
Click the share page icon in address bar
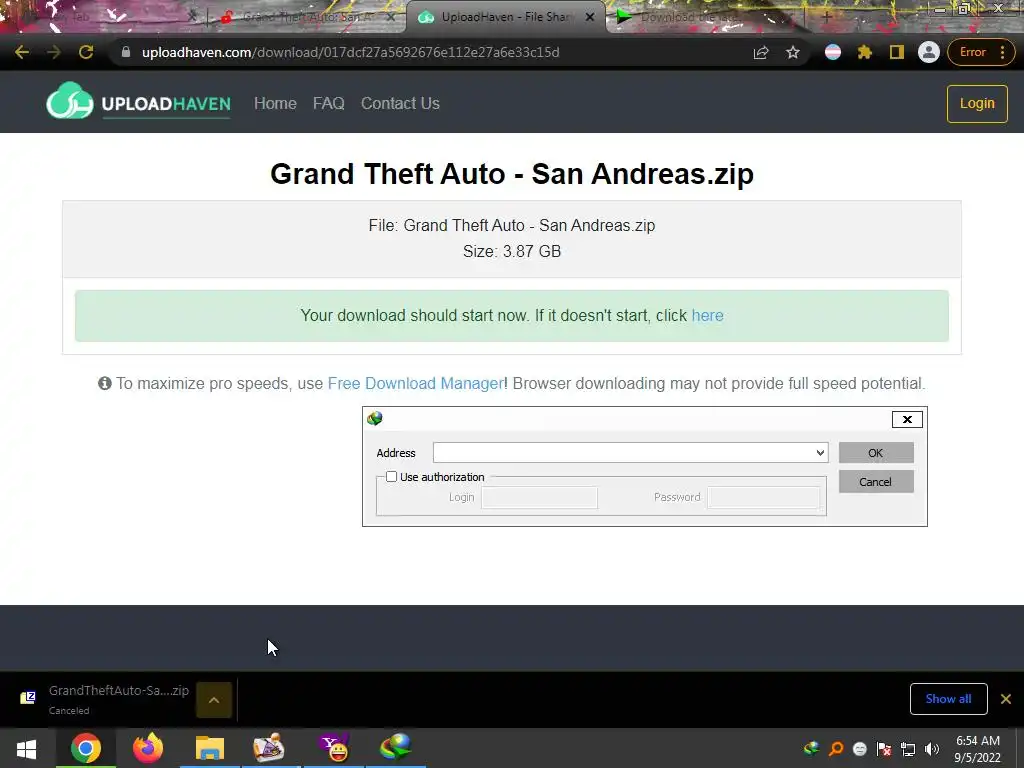[761, 52]
